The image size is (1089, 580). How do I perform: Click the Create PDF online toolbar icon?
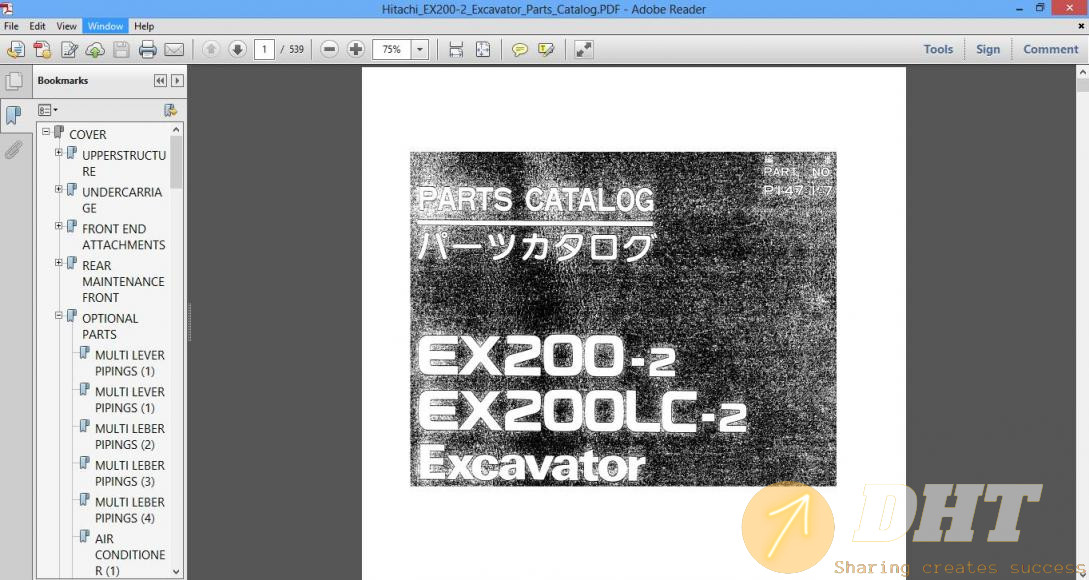15,49
